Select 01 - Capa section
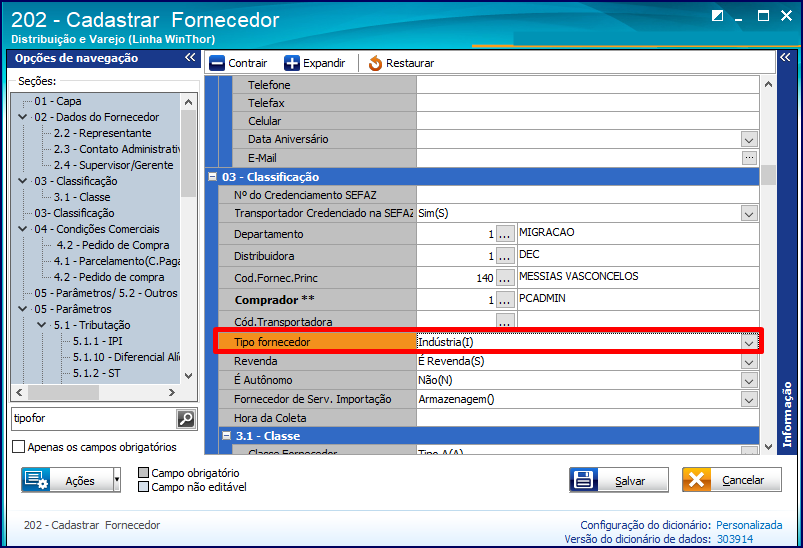The height and width of the screenshot is (548, 803). [x=58, y=101]
